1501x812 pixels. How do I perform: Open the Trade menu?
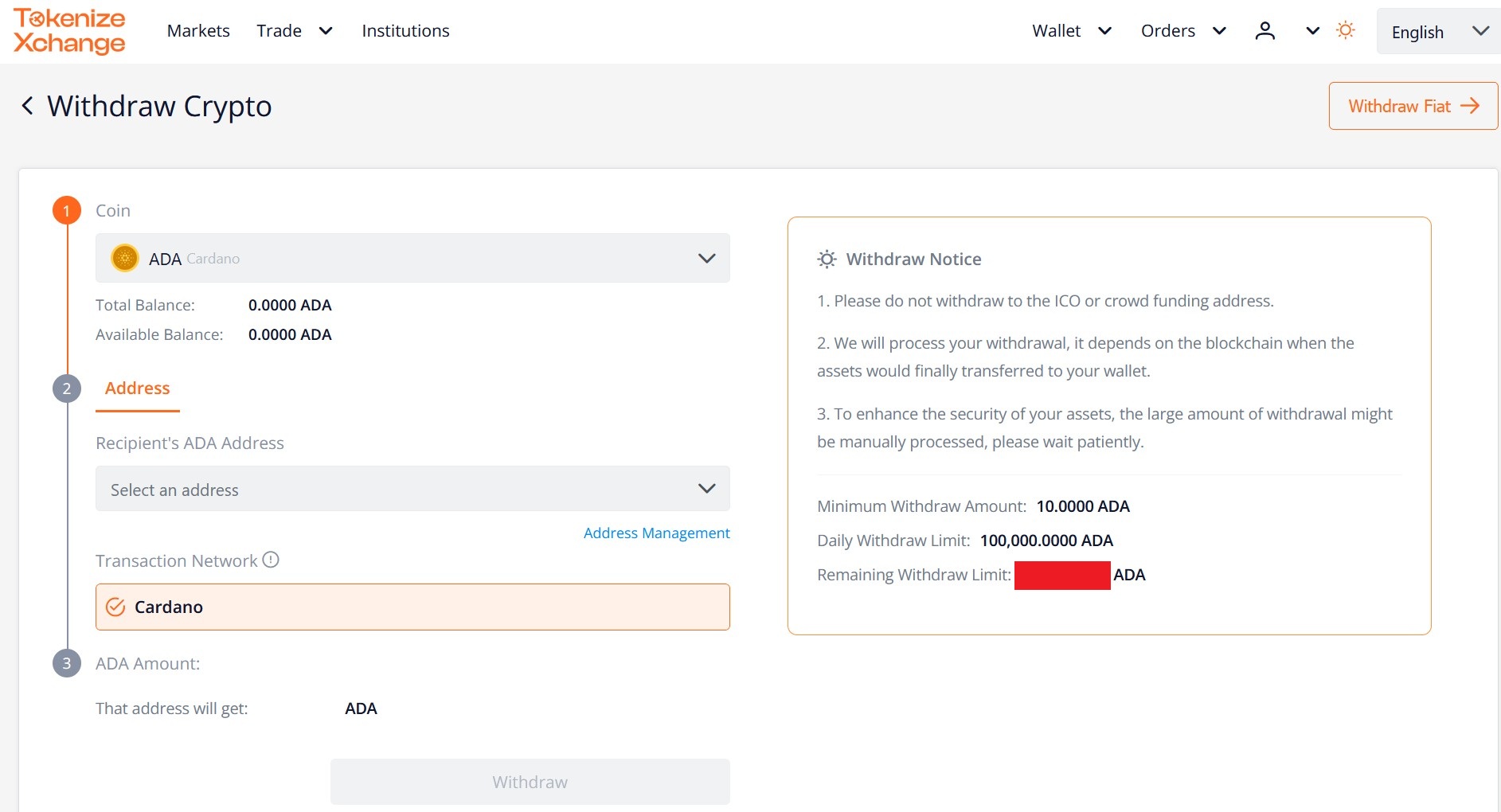[279, 31]
